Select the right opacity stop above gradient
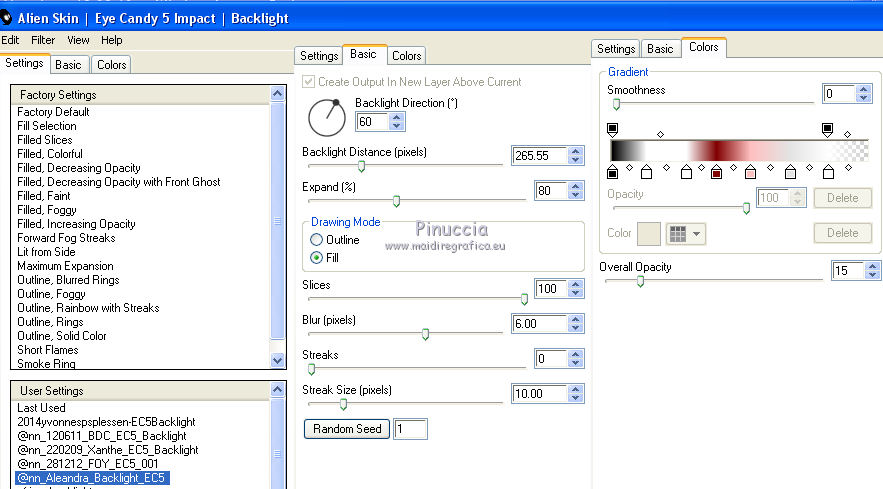This screenshot has width=883, height=489. tap(827, 130)
